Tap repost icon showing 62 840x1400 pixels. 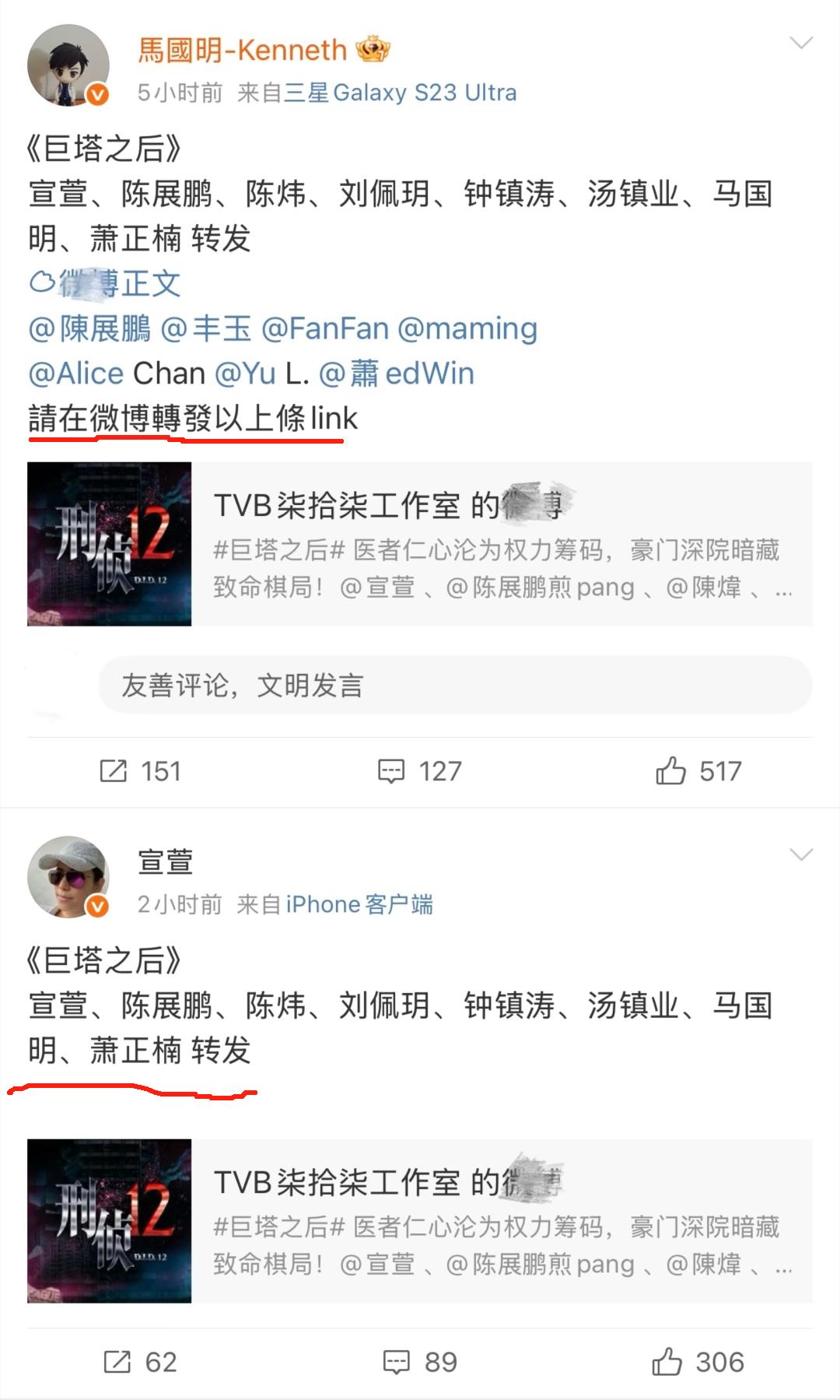pyautogui.click(x=117, y=1362)
